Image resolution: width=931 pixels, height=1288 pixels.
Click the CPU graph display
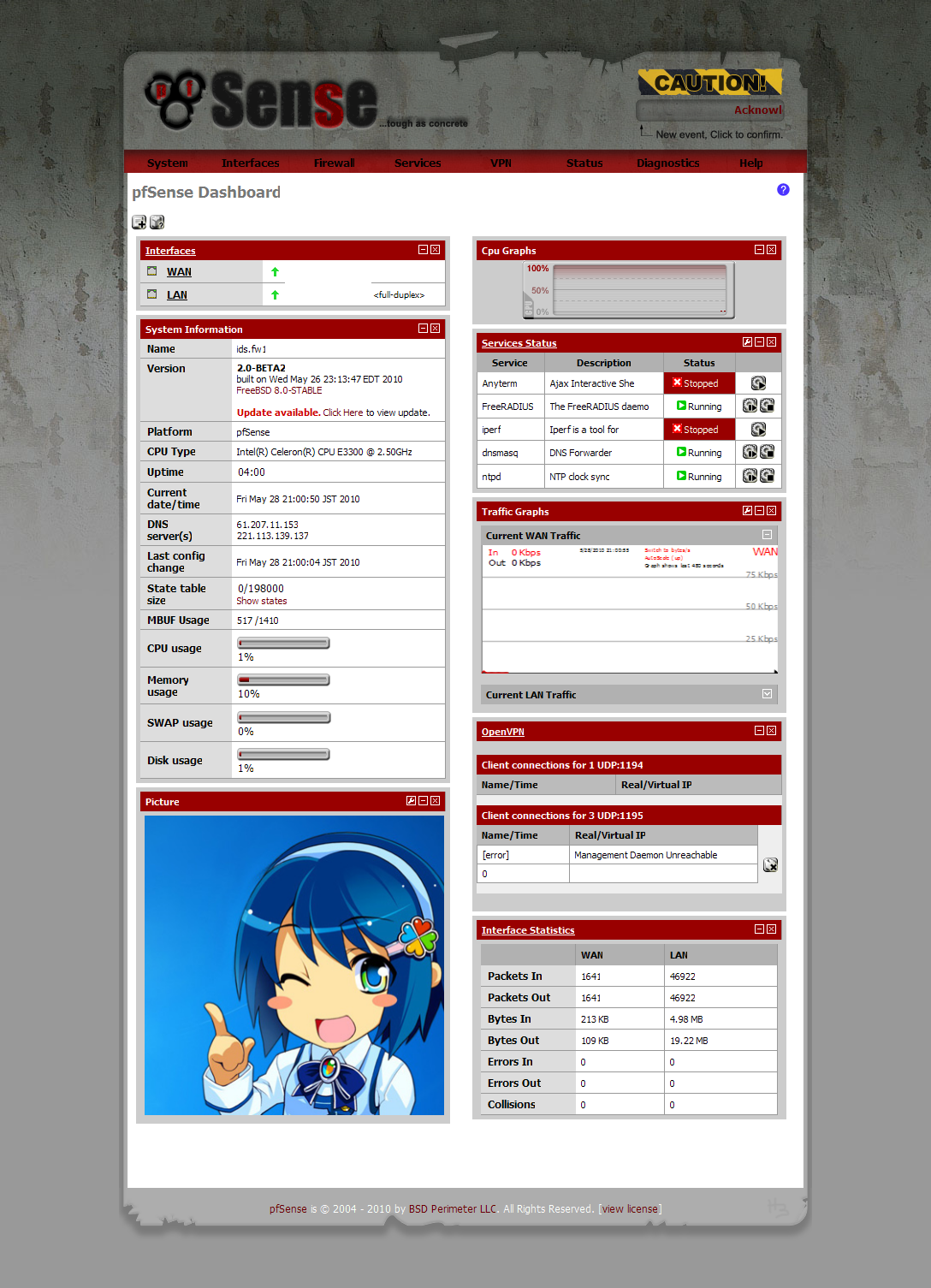coord(628,290)
